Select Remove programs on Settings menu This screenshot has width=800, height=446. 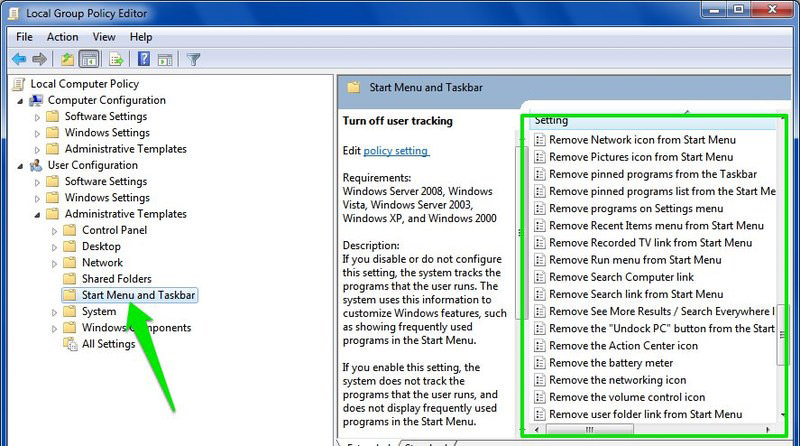point(636,208)
